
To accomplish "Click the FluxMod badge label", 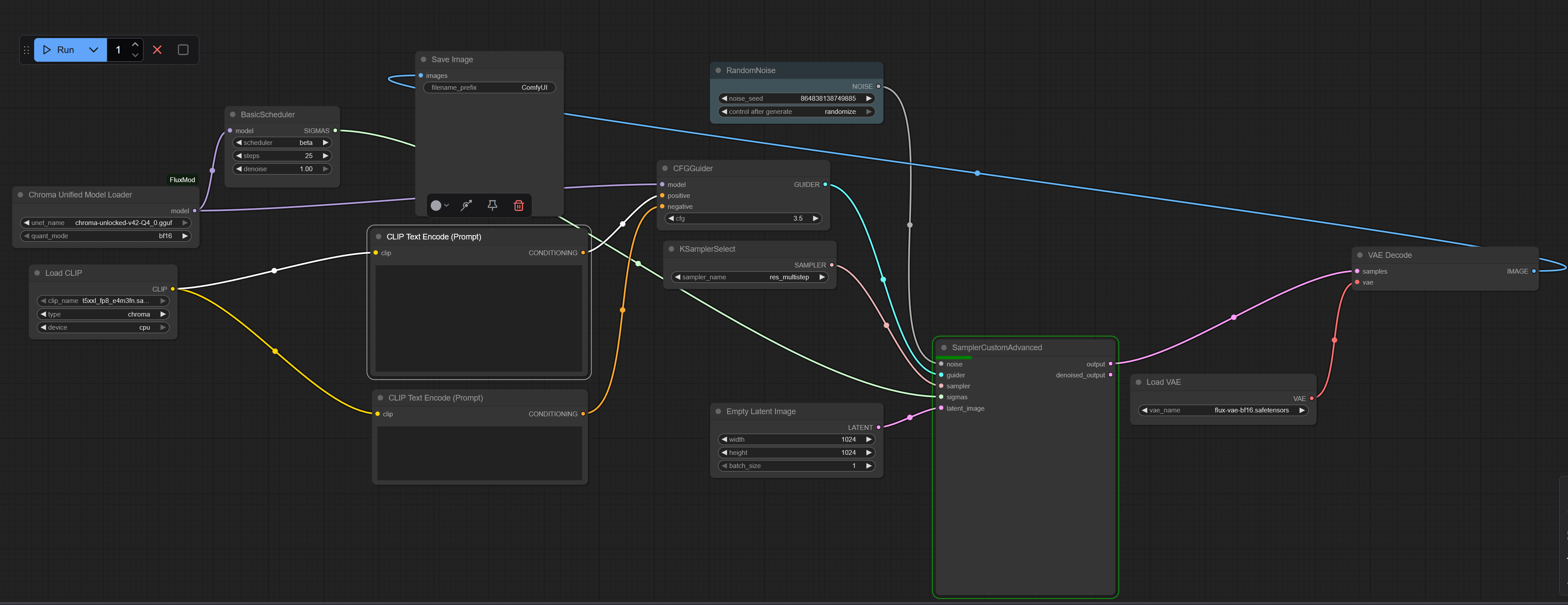I will (182, 179).
